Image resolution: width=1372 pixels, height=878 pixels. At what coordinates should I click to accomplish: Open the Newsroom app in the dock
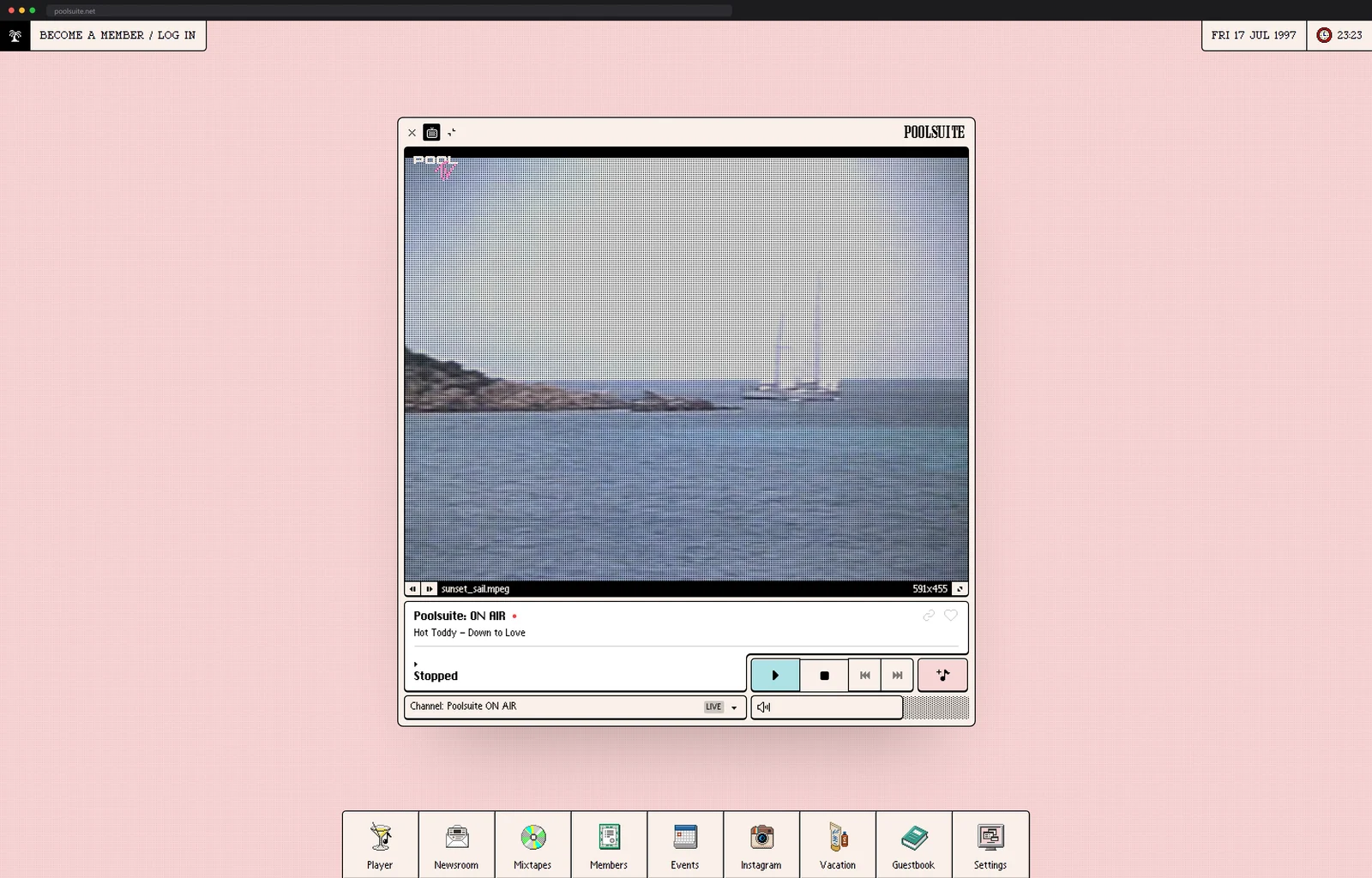click(x=456, y=845)
